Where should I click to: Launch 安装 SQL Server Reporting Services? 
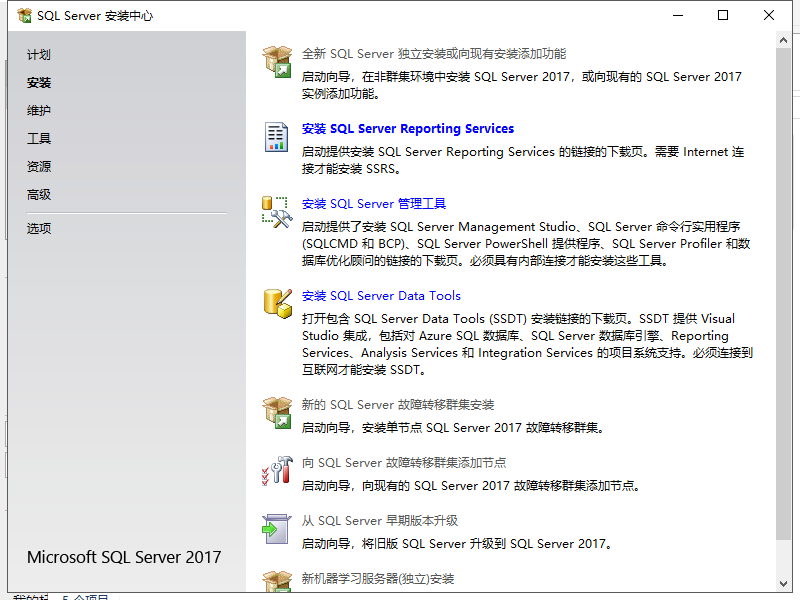[406, 128]
